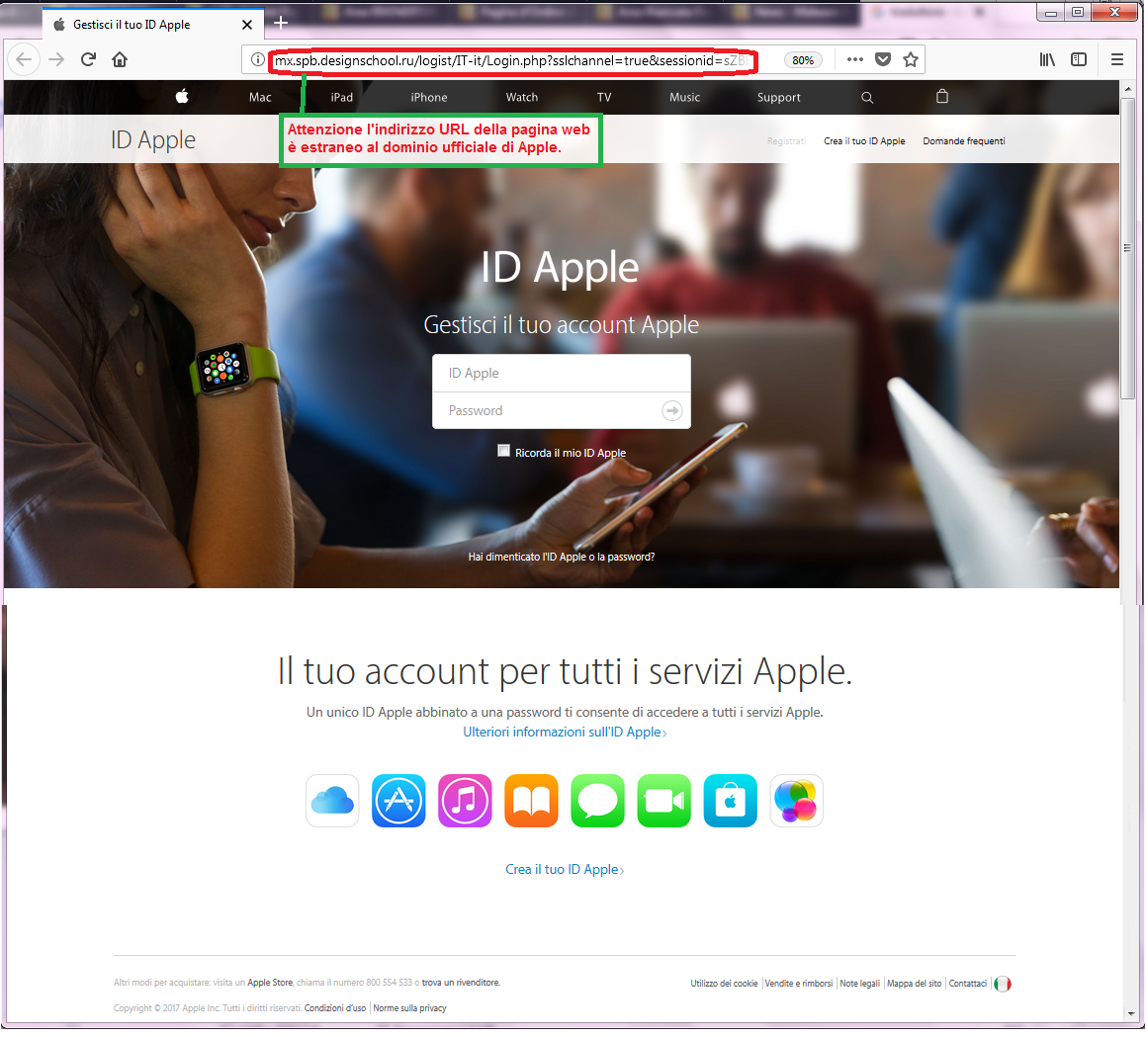This screenshot has height=1037, width=1148.
Task: Open the search icon in Apple navigation
Action: pyautogui.click(x=868, y=98)
